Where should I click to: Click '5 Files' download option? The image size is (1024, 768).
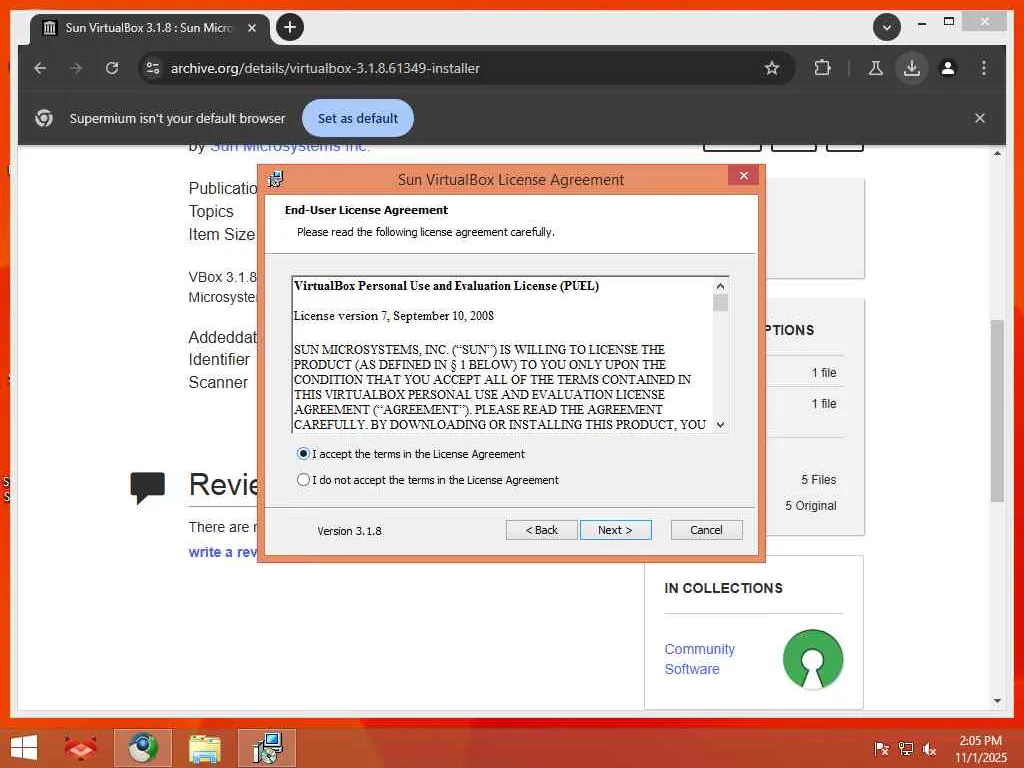[x=818, y=480]
